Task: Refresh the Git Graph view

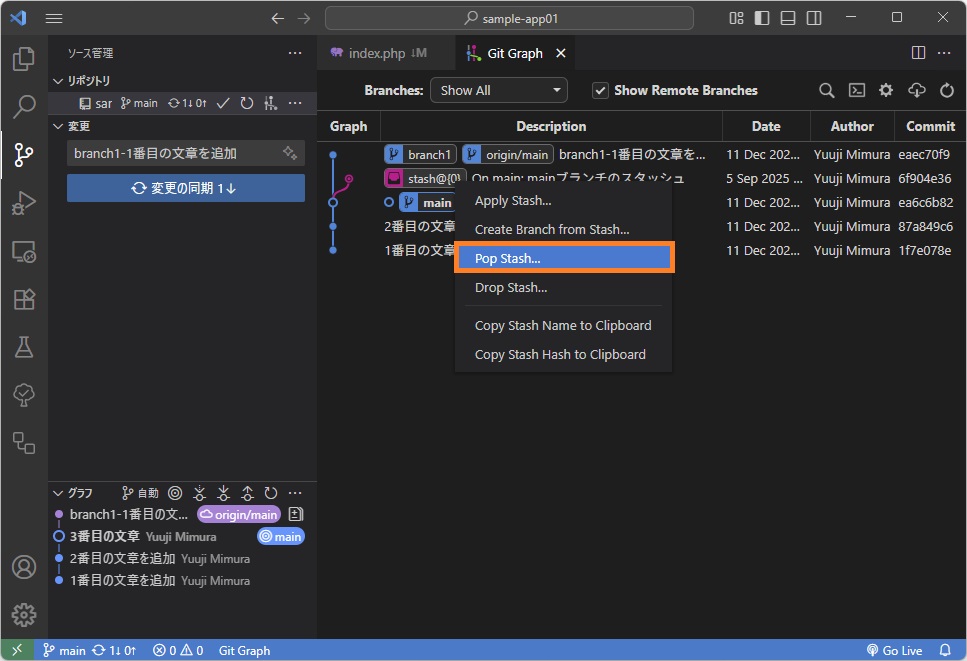Action: [947, 91]
